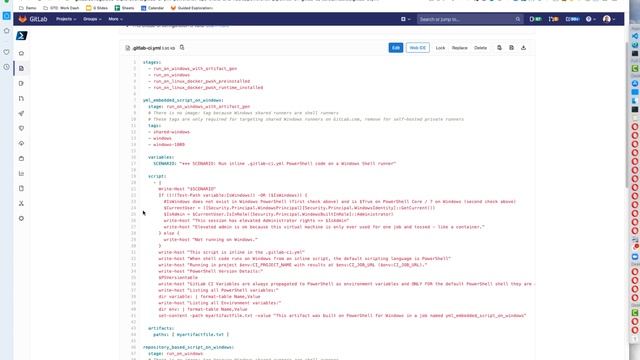
Task: Click the '- shared-windows' code line
Action: click(x=169, y=132)
